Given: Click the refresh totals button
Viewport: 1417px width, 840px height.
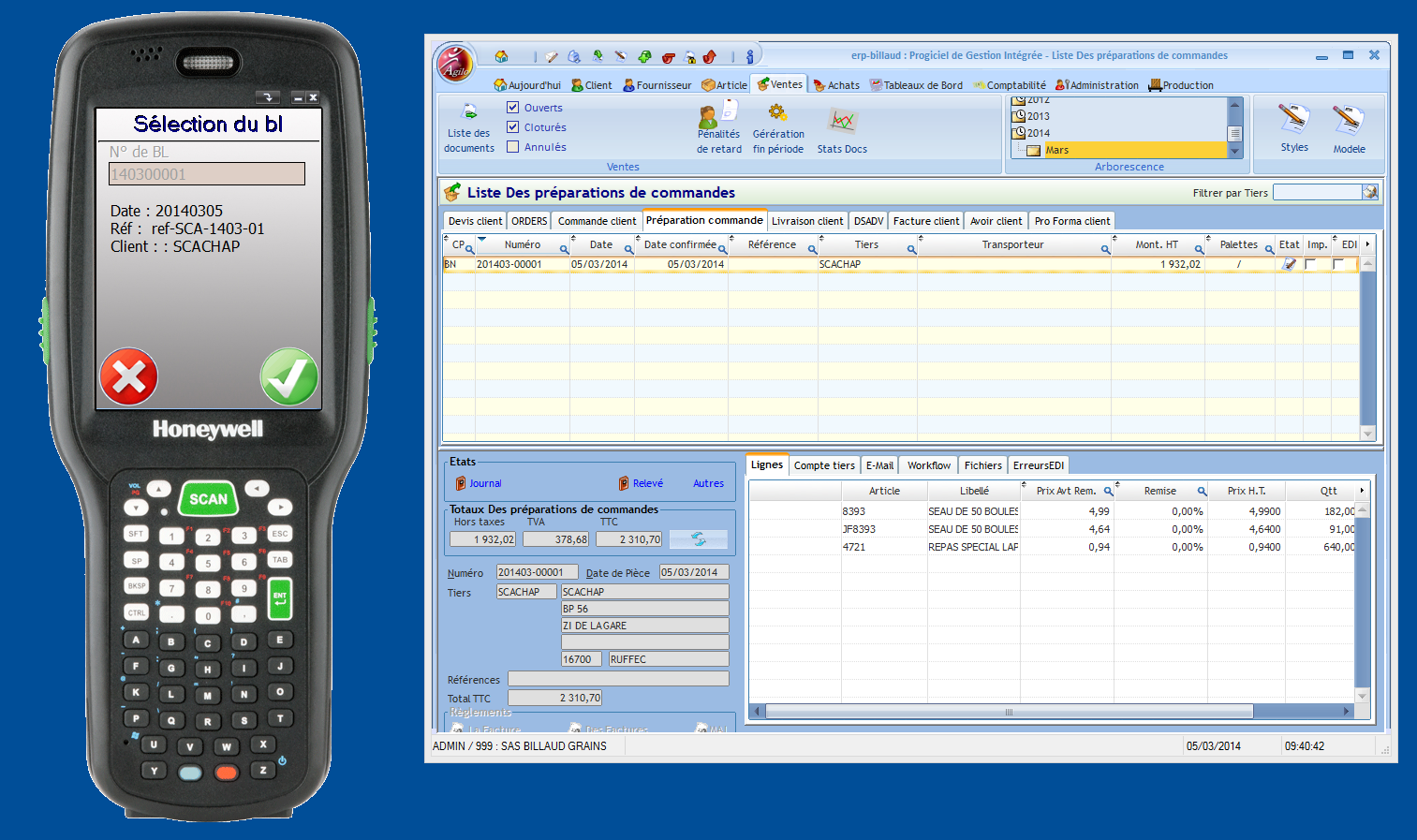Looking at the screenshot, I should pyautogui.click(x=699, y=539).
